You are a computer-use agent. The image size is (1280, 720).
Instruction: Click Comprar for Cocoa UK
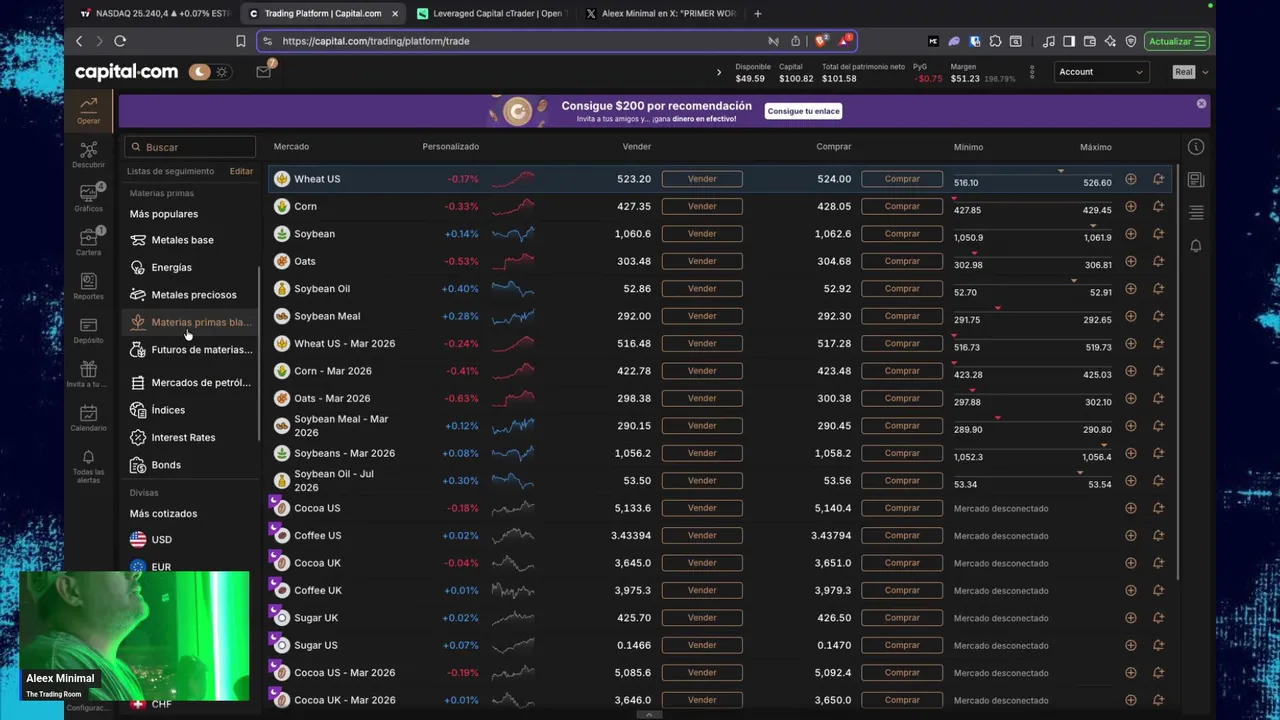[902, 563]
